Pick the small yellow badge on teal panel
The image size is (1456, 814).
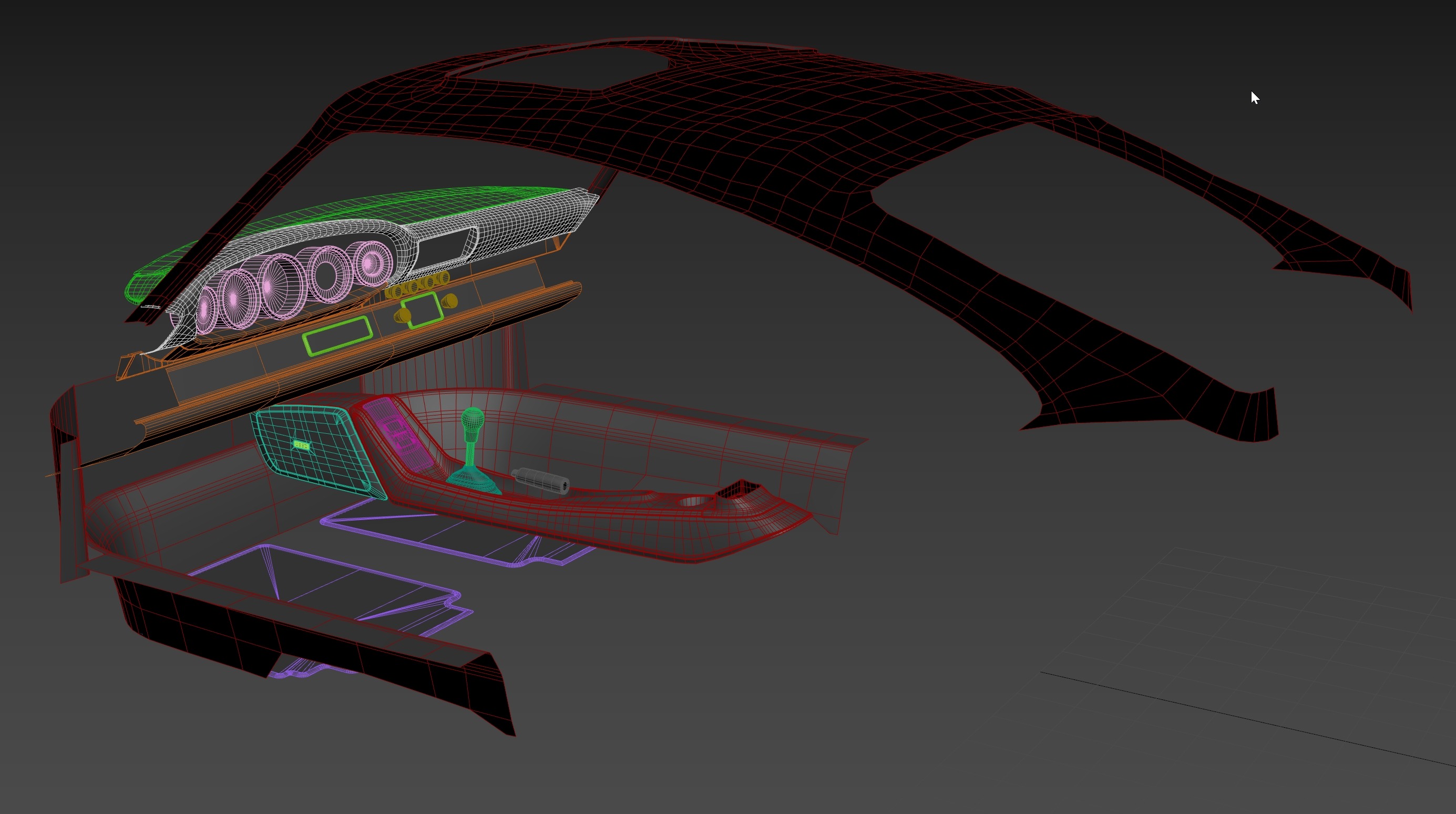click(x=301, y=445)
